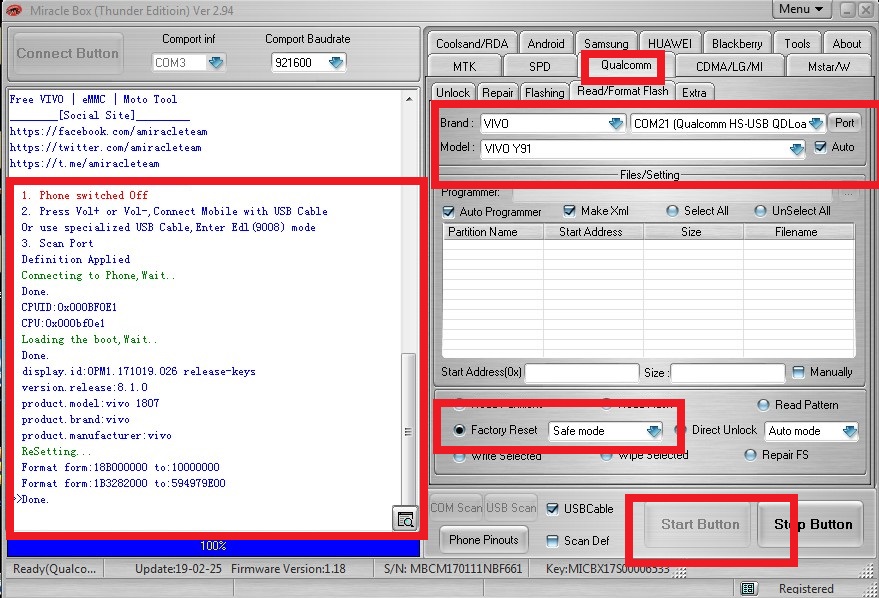Screen dimensions: 879x598
Task: Open the Unlock sub-tab
Action: (x=453, y=92)
